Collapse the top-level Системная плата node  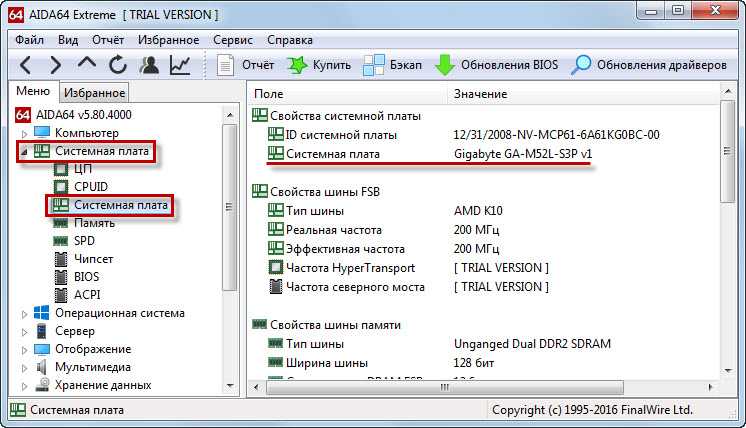point(24,152)
